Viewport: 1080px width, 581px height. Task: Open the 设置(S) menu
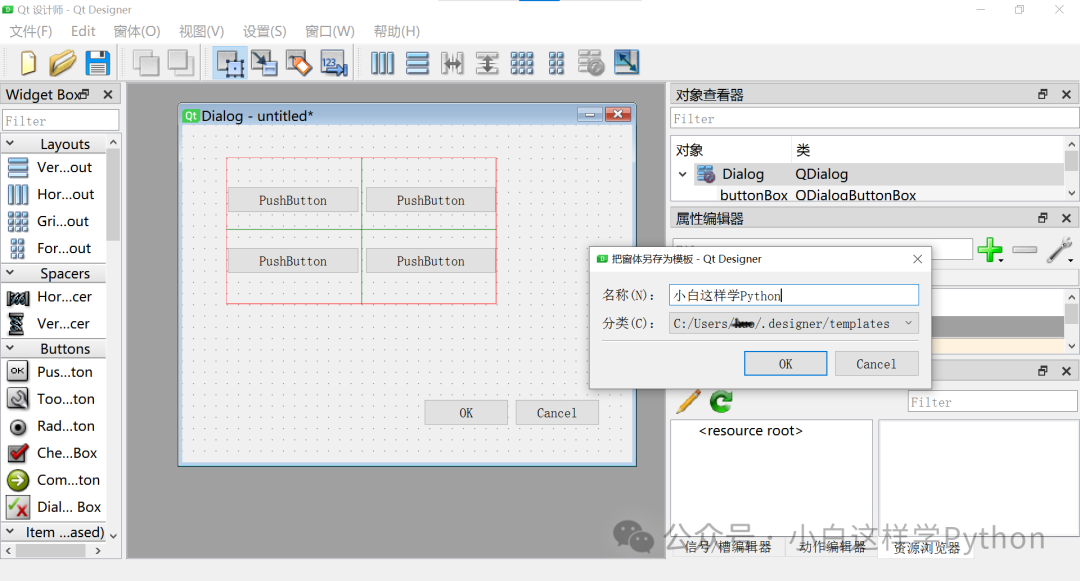pyautogui.click(x=264, y=31)
